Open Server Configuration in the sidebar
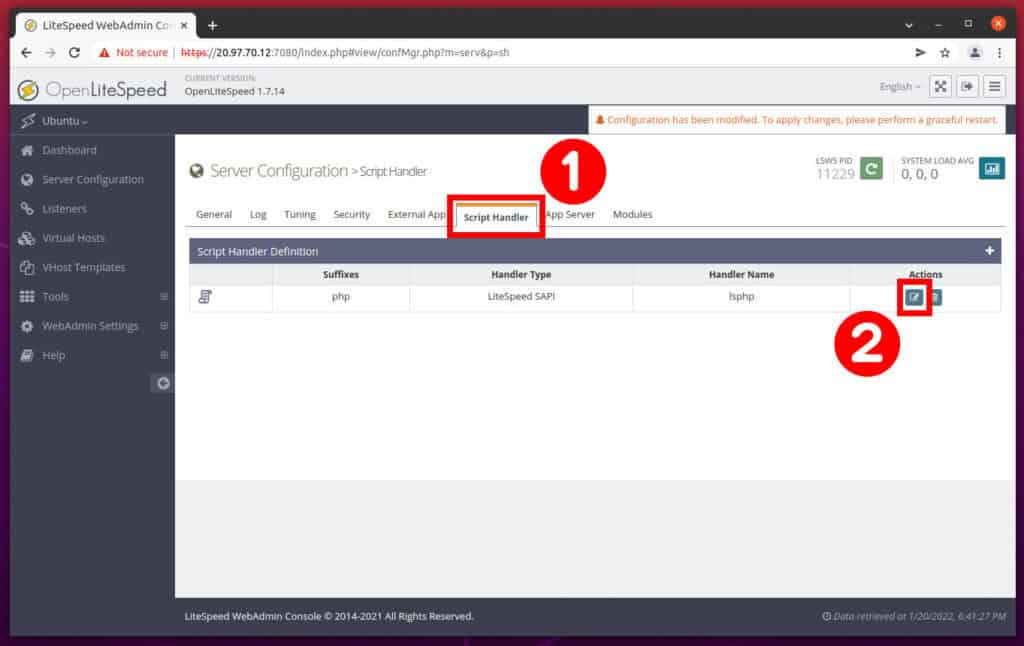This screenshot has height=646, width=1024. pyautogui.click(x=93, y=180)
